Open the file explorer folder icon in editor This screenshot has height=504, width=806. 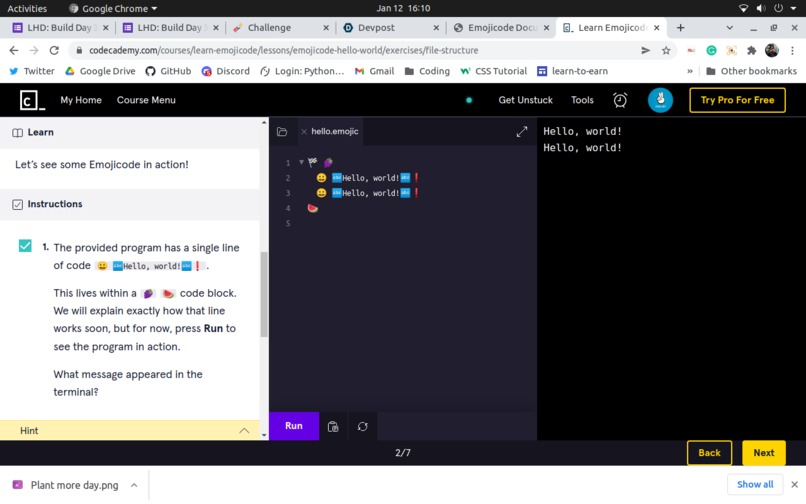[282, 132]
